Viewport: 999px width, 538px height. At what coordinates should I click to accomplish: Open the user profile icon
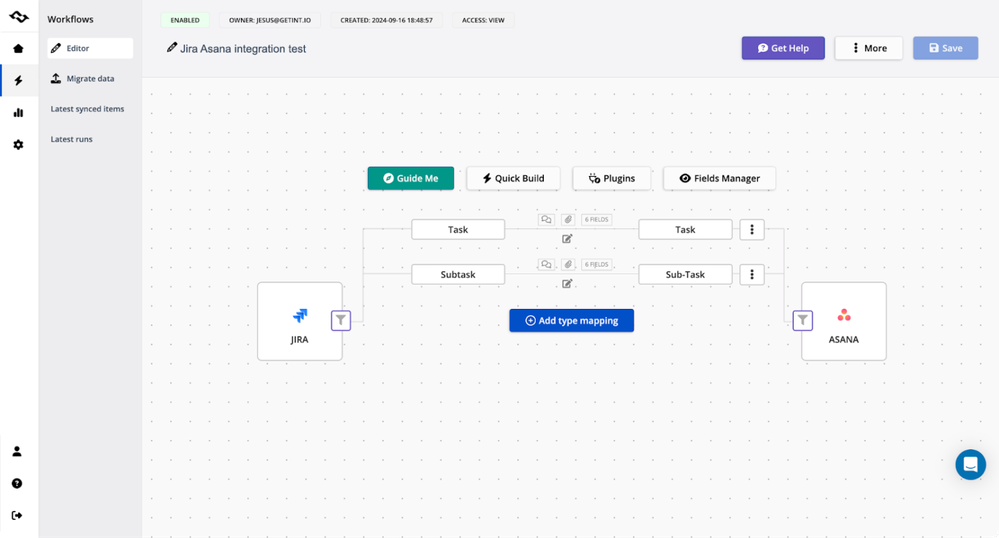(x=17, y=451)
